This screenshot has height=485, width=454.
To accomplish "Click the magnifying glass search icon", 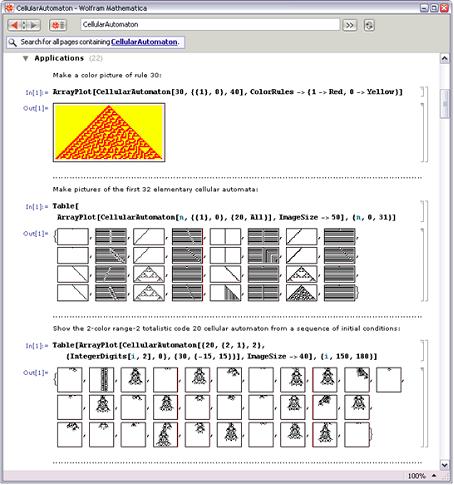I will [12, 42].
